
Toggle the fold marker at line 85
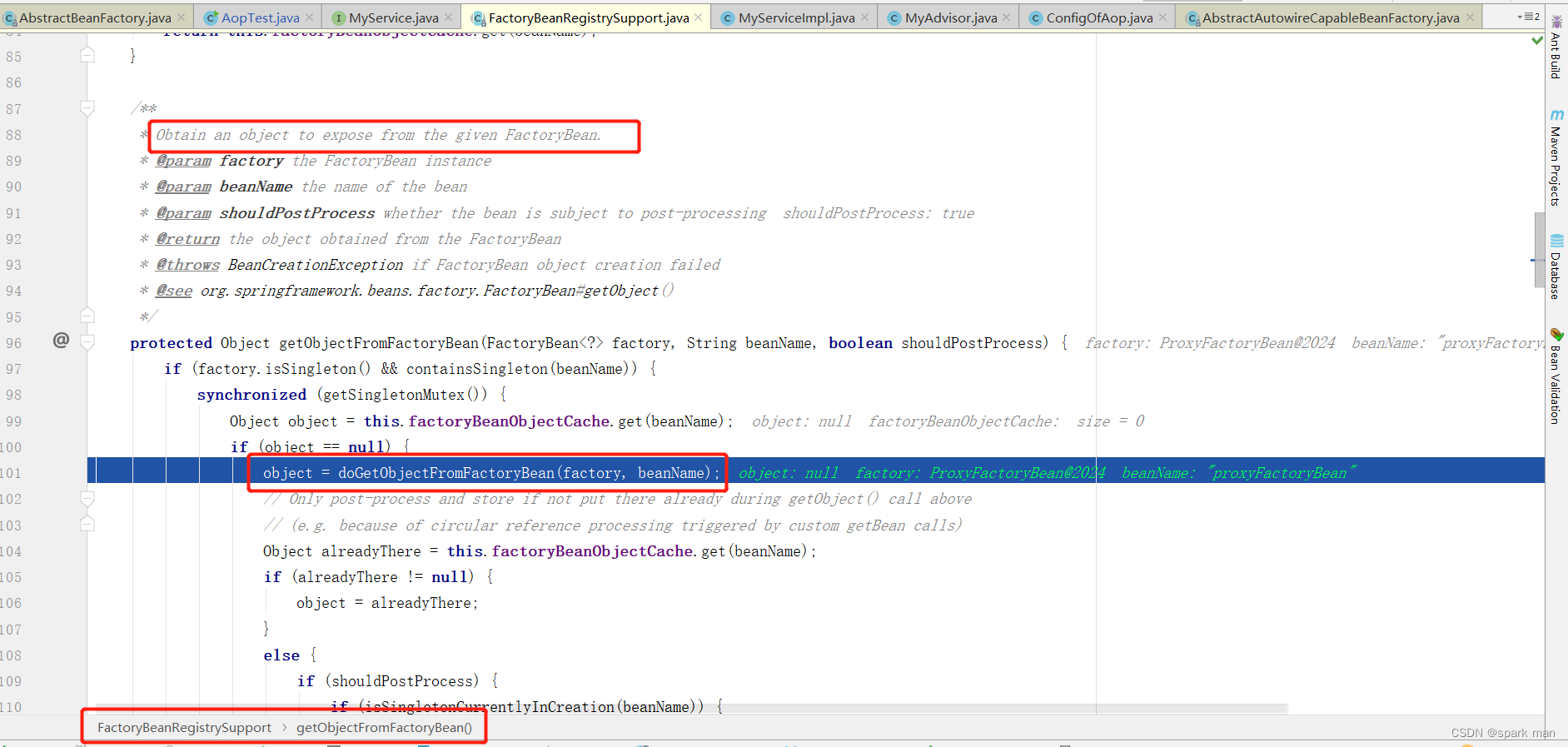pos(87,55)
